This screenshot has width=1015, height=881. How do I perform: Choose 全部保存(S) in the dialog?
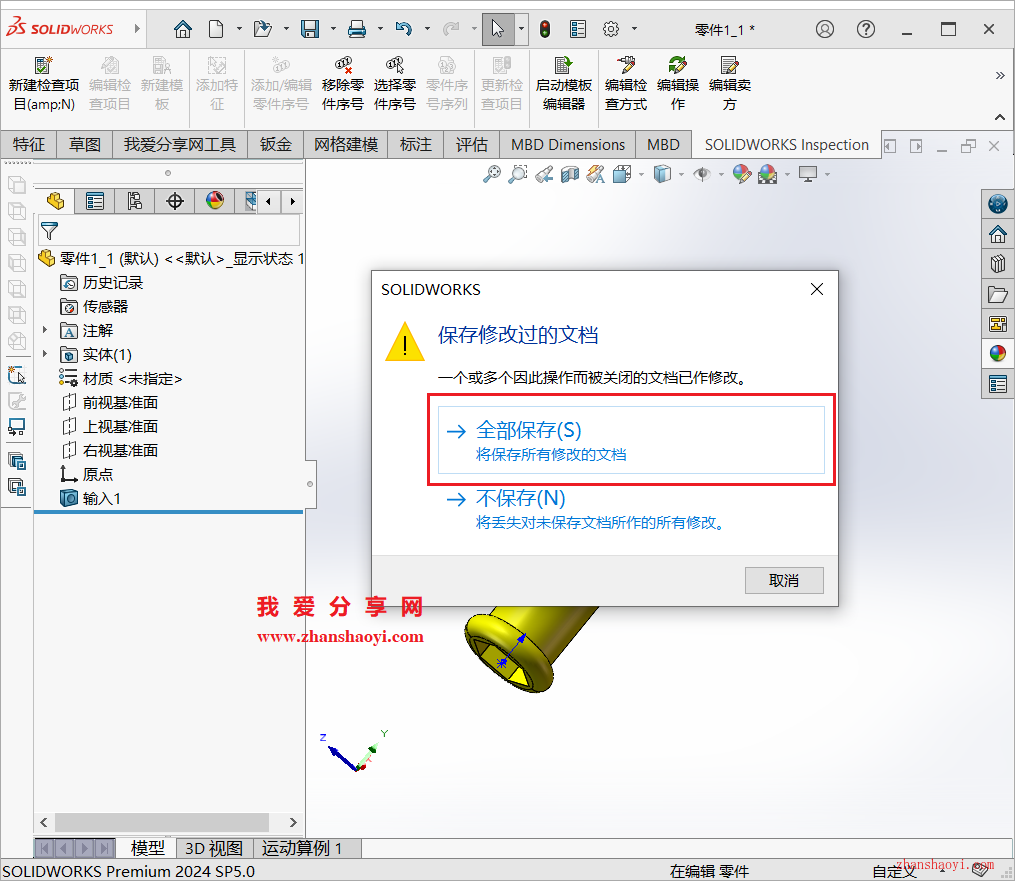(631, 440)
